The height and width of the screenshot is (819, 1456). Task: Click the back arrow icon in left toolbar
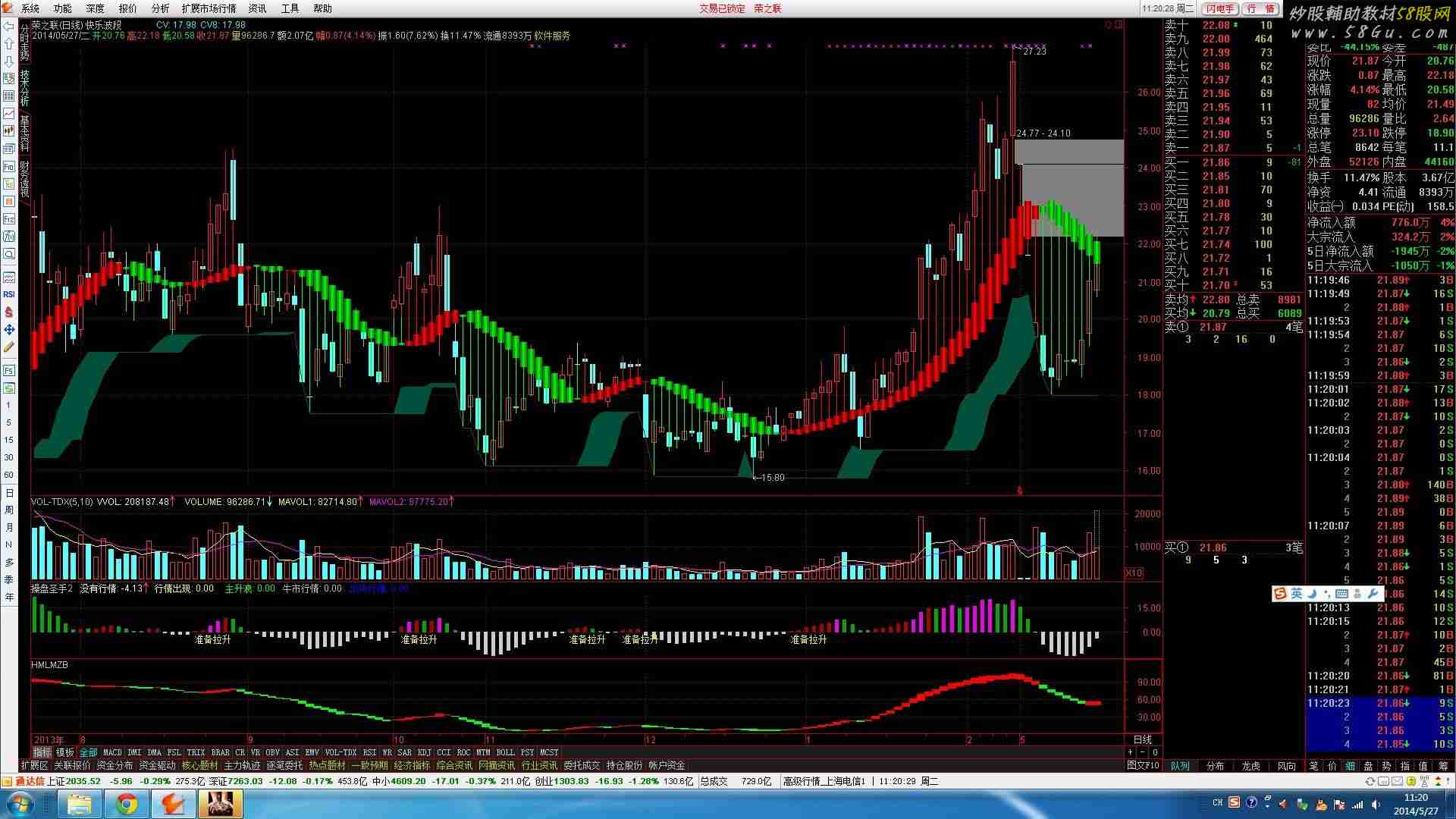(9, 25)
